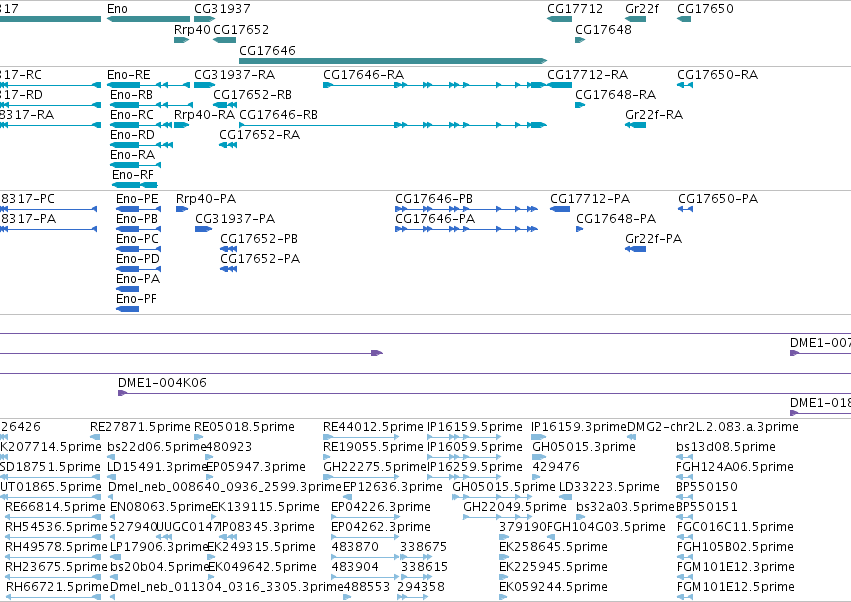The height and width of the screenshot is (602, 851).
Task: Open the IP16159.3prime EST label
Action: point(578,427)
